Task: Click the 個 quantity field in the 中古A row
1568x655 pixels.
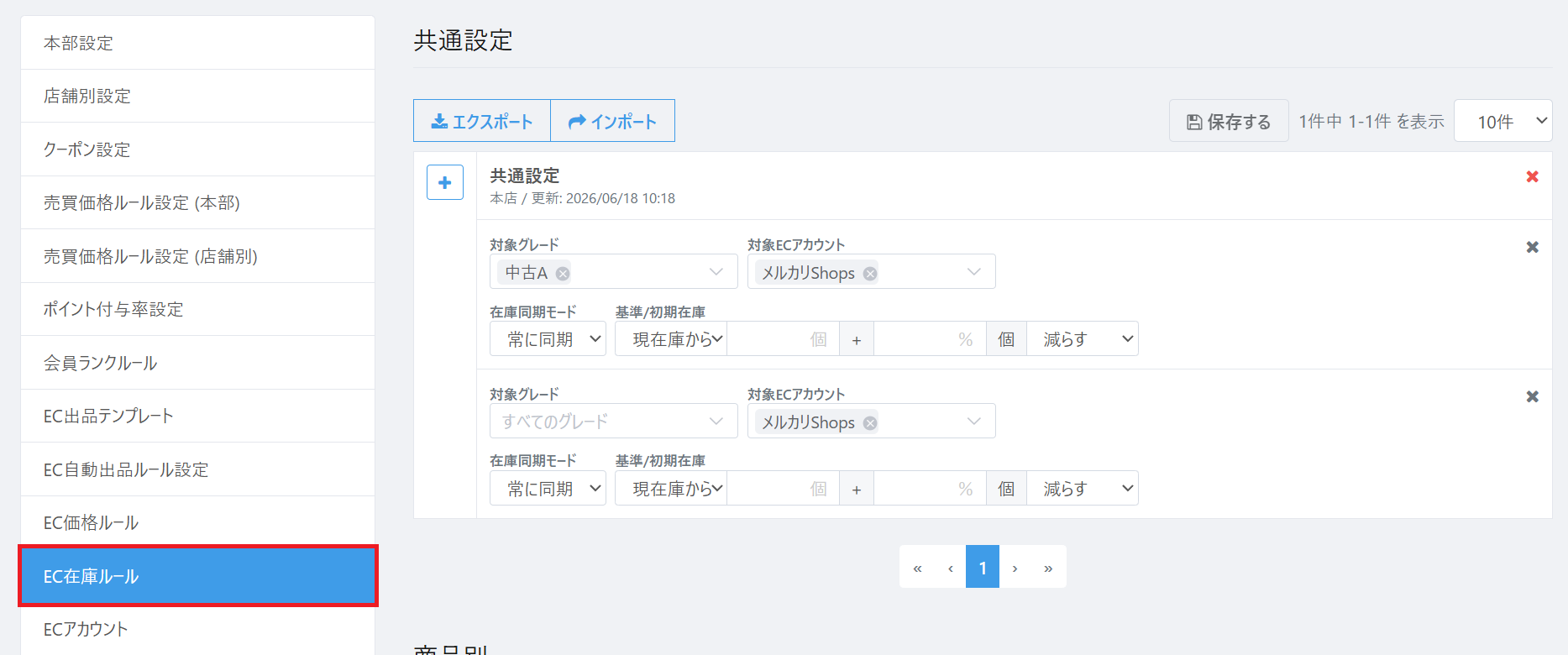Action: coord(783,338)
